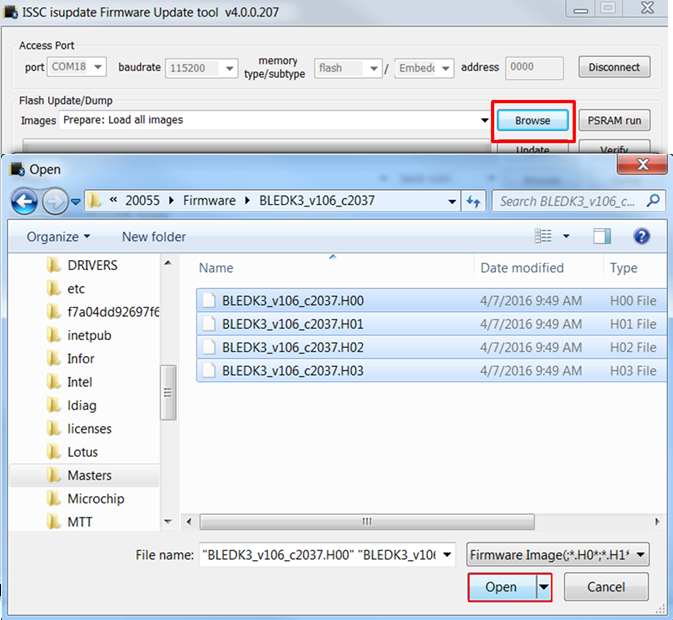This screenshot has width=673, height=620.
Task: Open the baudrate 115200 dropdown
Action: [200, 69]
